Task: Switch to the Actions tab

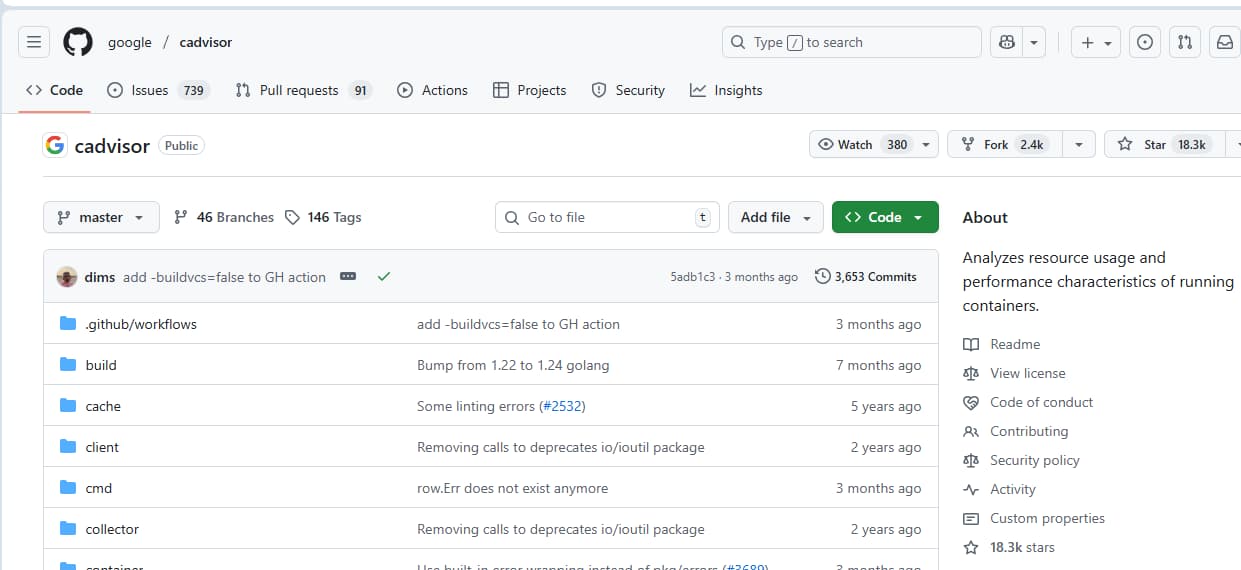Action: 432,90
